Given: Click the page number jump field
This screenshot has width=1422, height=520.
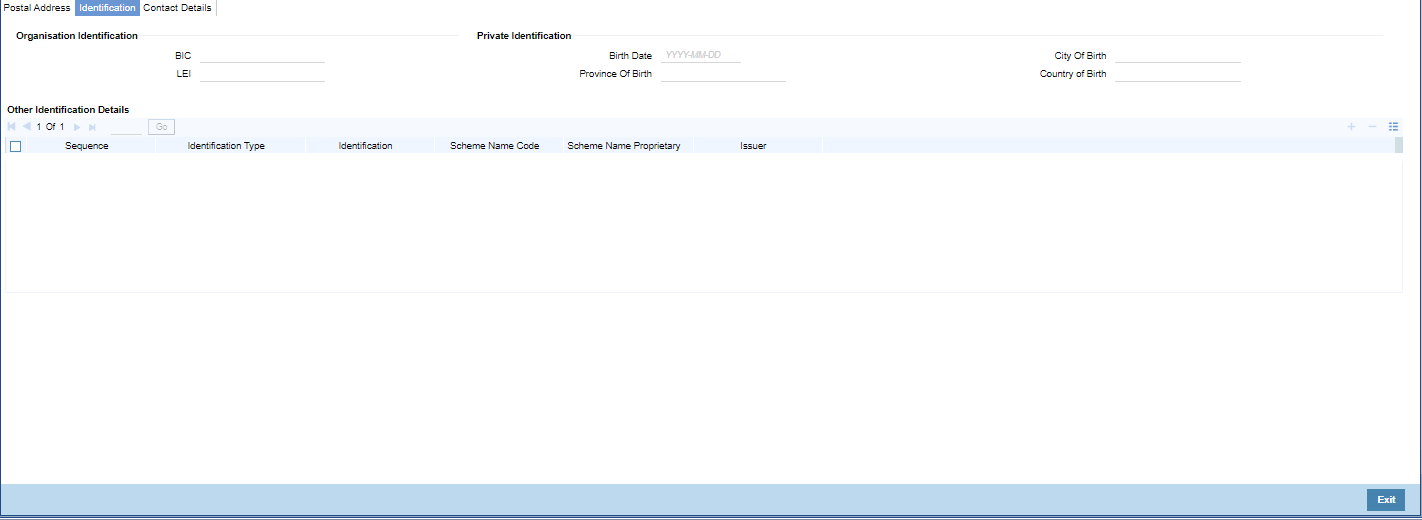Looking at the screenshot, I should click(127, 127).
